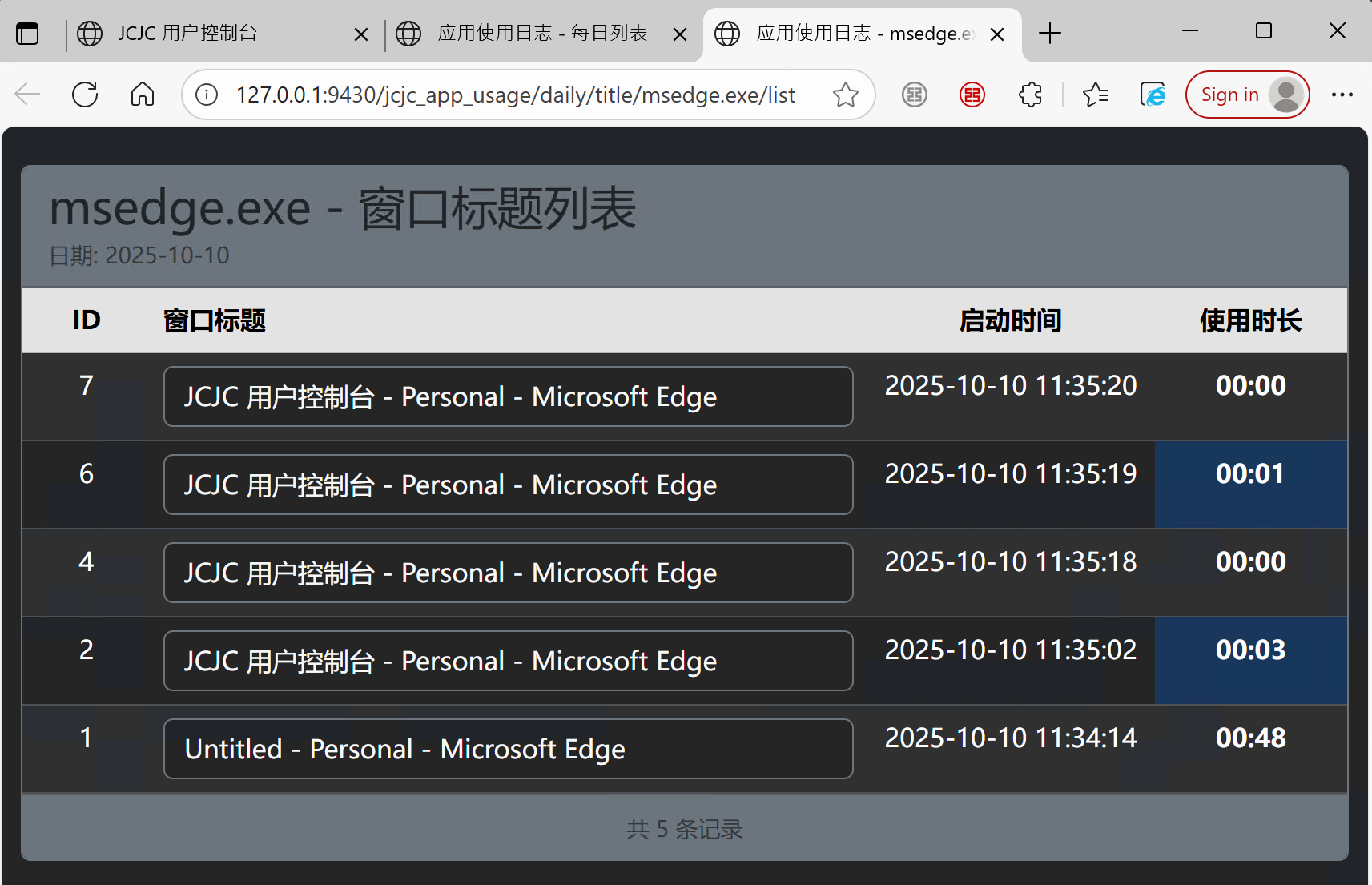Click start time 2025-10-10 11:35:18

pos(1010,561)
